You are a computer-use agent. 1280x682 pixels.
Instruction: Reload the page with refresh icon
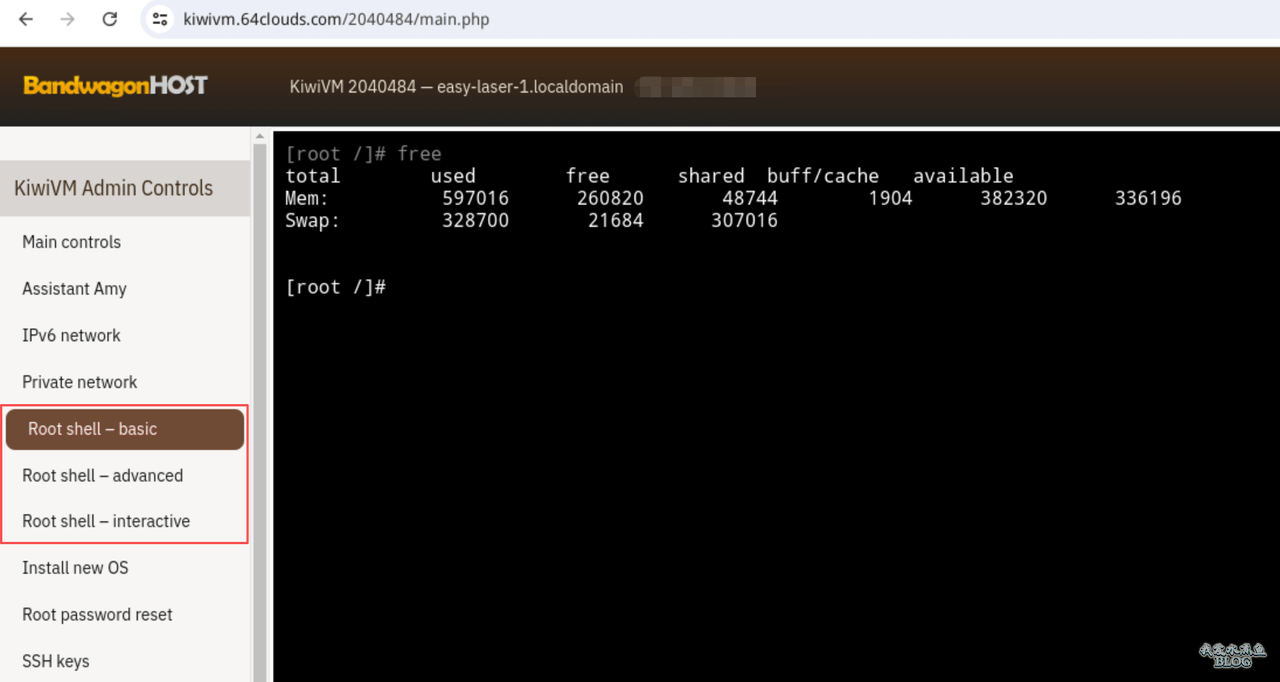click(110, 19)
